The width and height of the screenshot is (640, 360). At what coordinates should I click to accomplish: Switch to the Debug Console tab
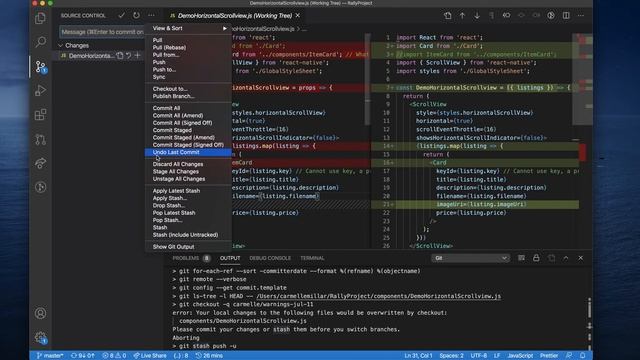pos(270,258)
